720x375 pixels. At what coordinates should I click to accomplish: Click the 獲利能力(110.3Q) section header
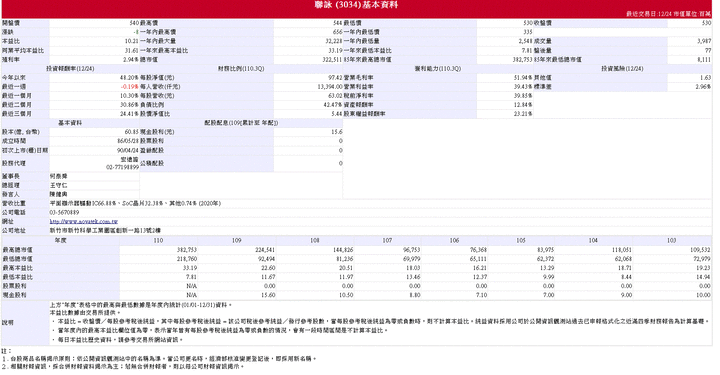click(x=438, y=68)
